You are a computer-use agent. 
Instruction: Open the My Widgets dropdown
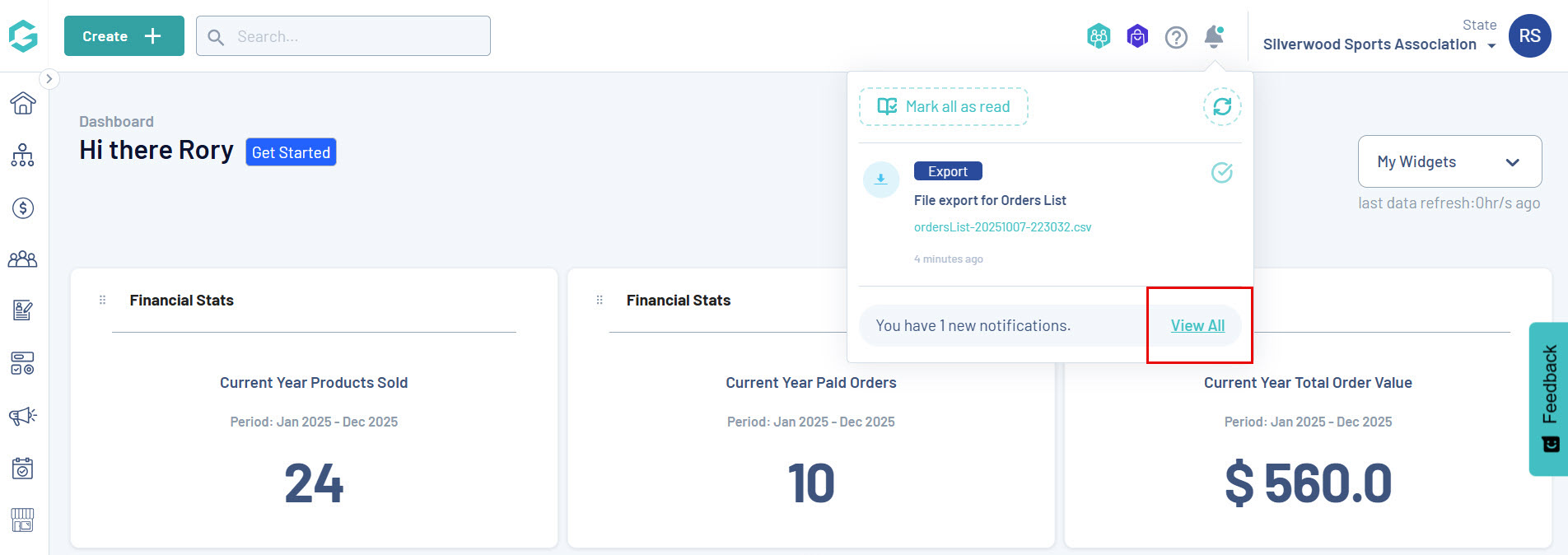1449,161
